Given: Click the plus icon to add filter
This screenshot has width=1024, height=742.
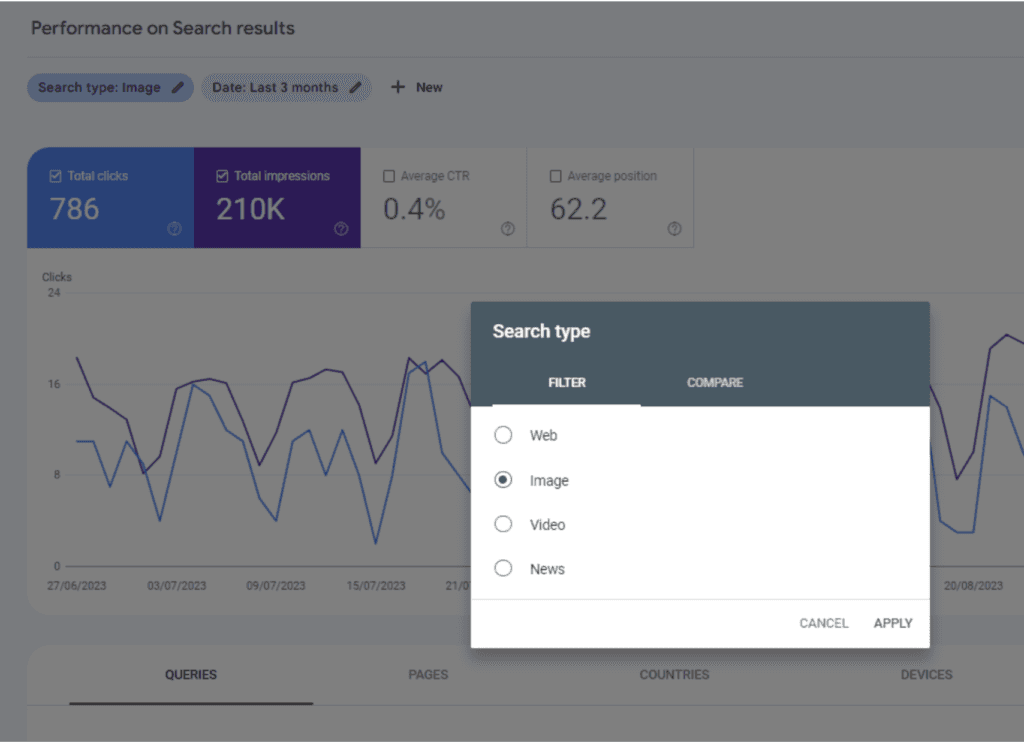Looking at the screenshot, I should coord(398,87).
